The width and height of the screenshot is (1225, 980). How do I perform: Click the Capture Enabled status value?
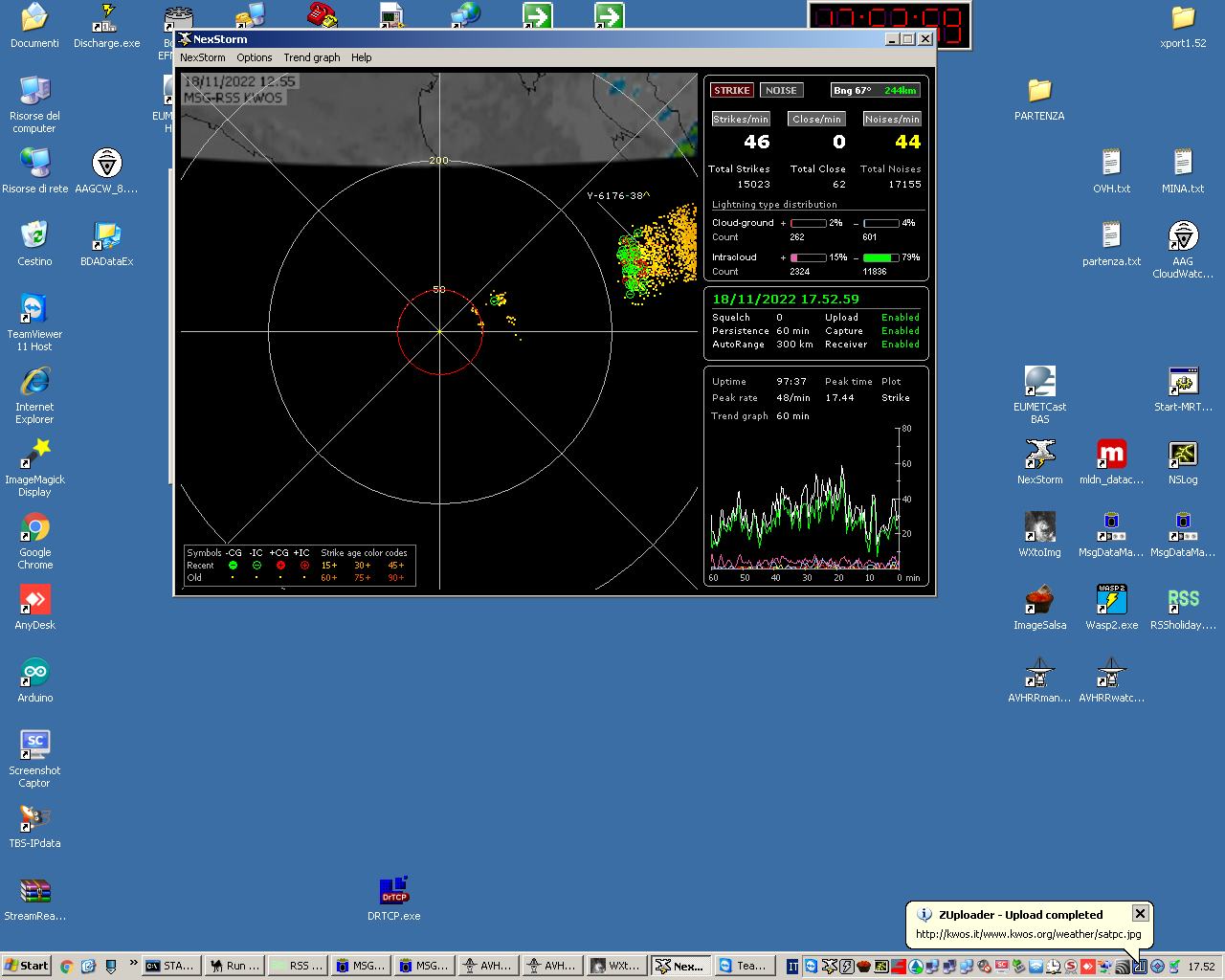click(x=900, y=330)
